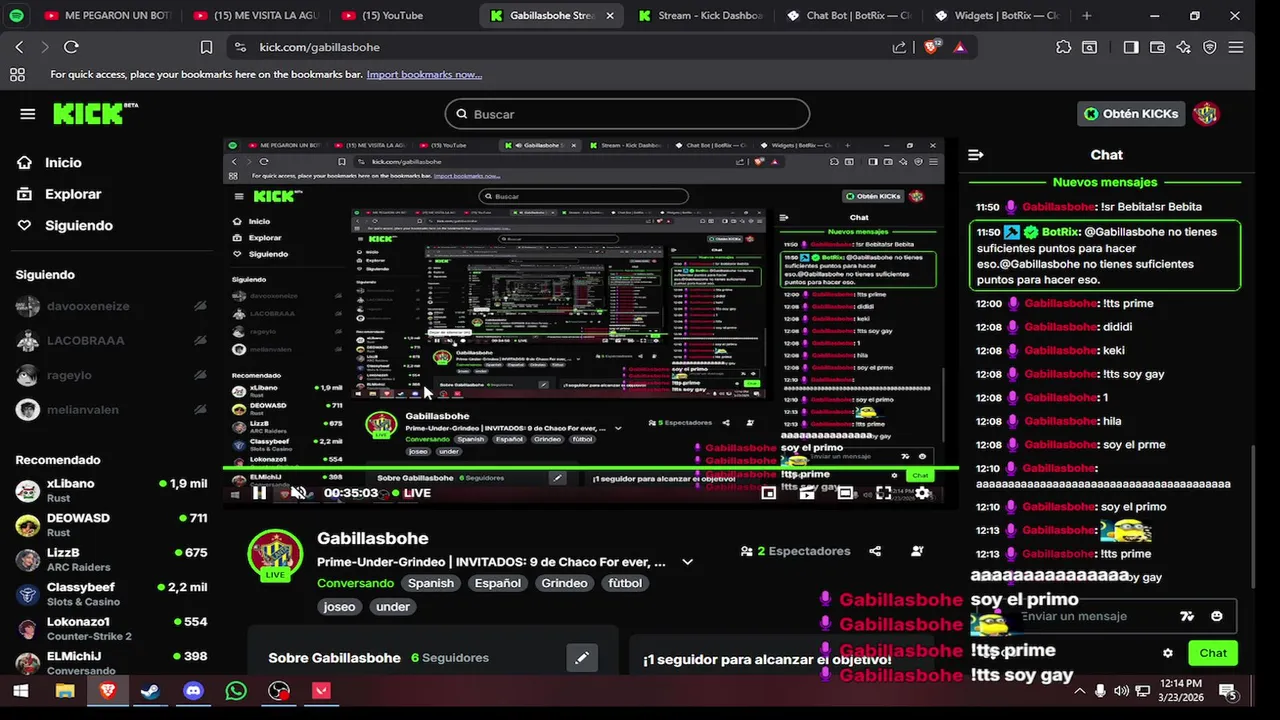Open recommended channel ELMichiJ

[x=111, y=662]
